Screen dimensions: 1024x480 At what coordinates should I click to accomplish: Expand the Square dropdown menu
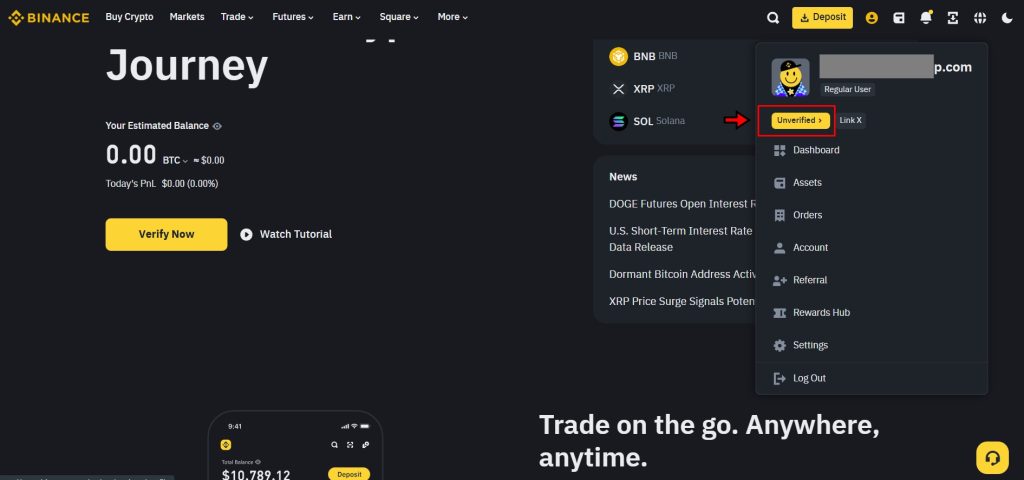(x=399, y=17)
